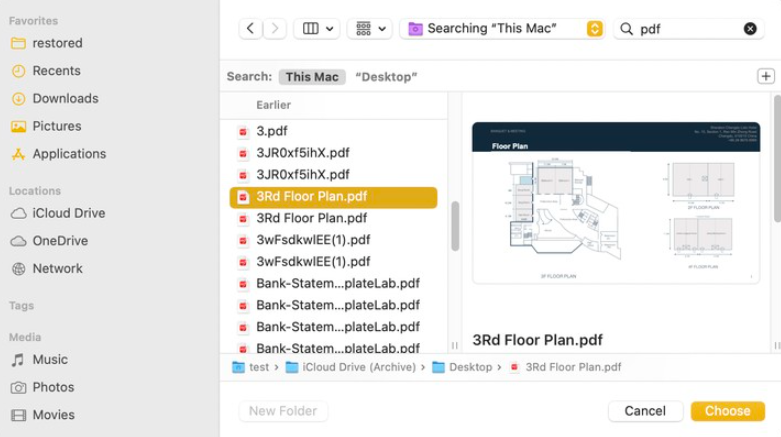The height and width of the screenshot is (437, 781).
Task: Open Downloads in the sidebar
Action: pos(65,99)
